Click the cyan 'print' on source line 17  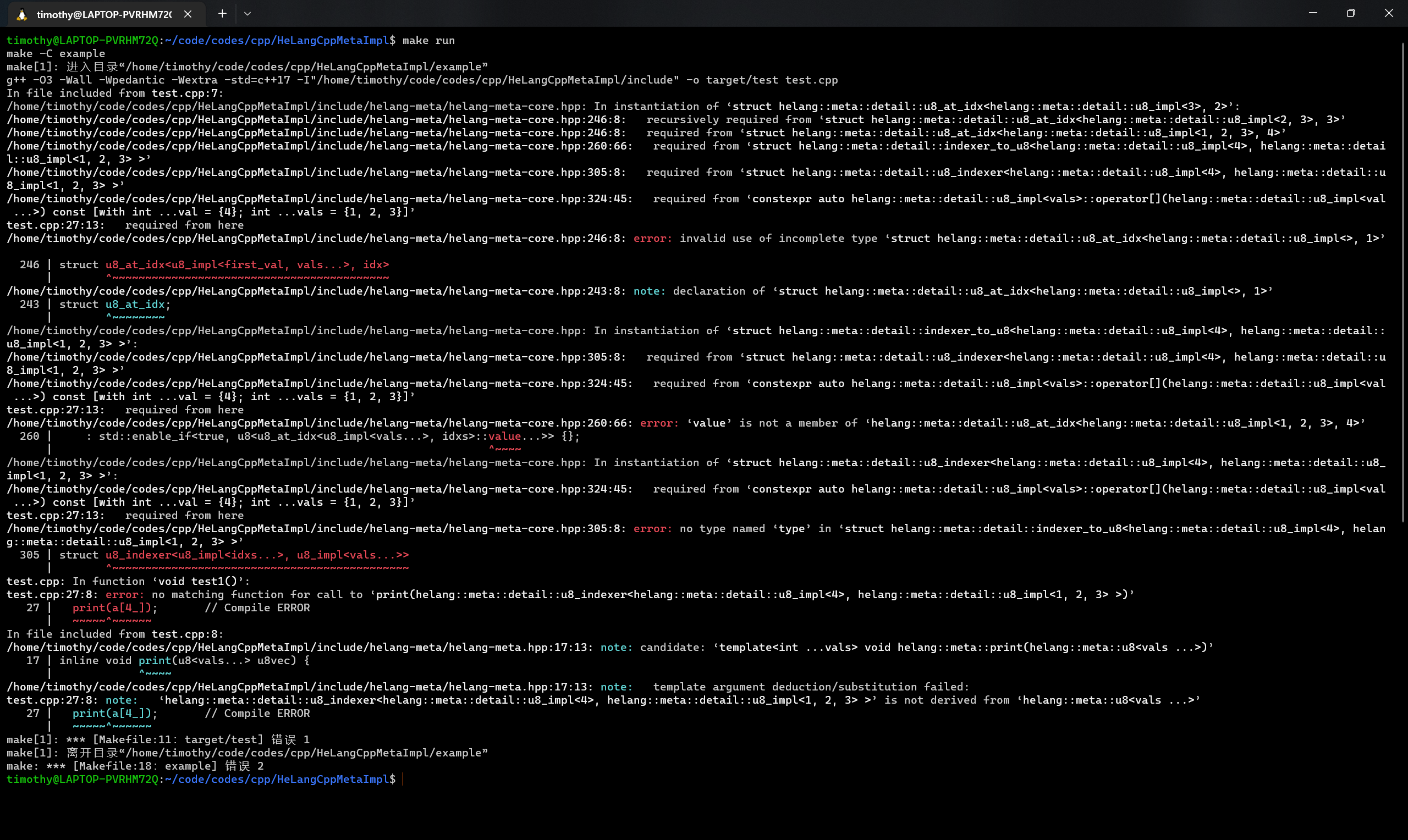point(155,661)
